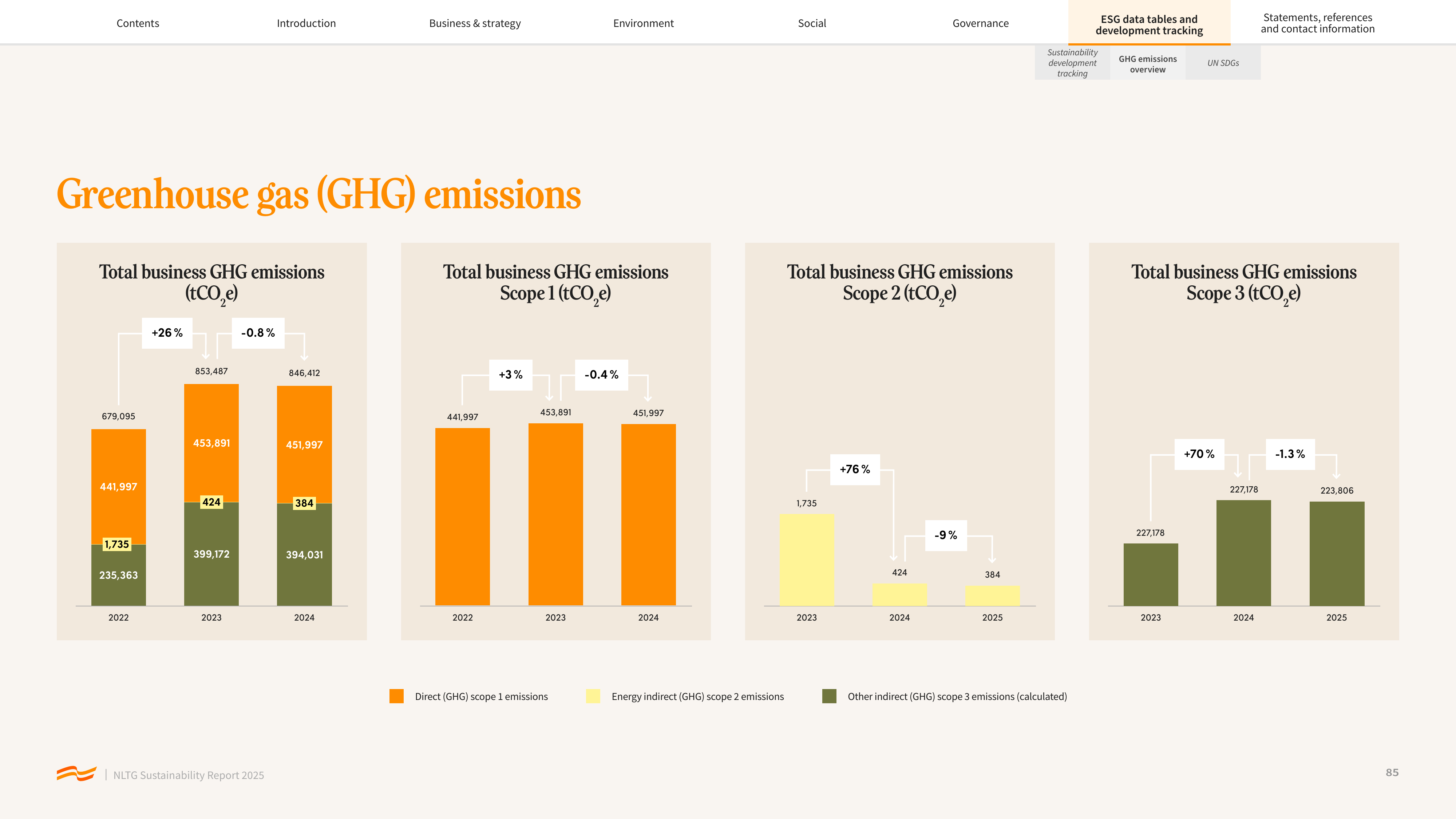Click the 853,487 total value
The height and width of the screenshot is (819, 1456).
tap(211, 371)
